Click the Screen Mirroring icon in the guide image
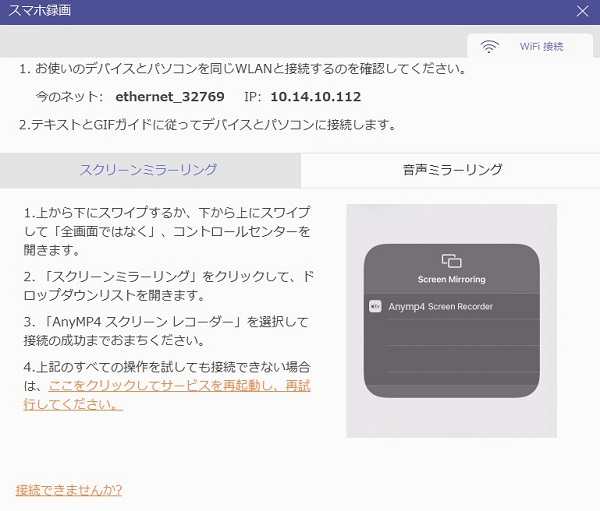 451,261
